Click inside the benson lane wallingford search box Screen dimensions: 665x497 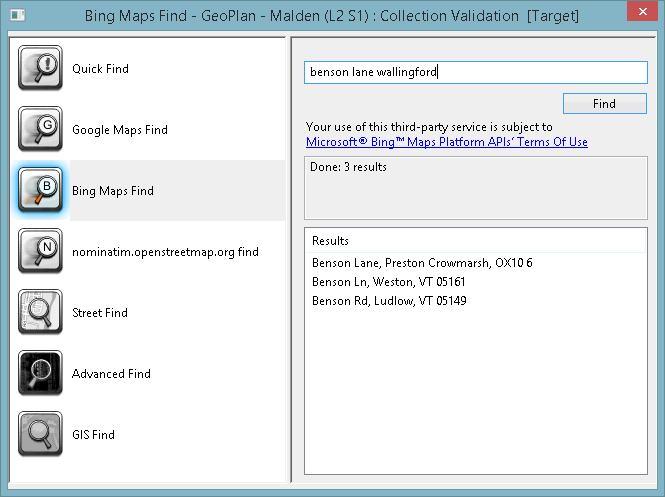pos(476,72)
